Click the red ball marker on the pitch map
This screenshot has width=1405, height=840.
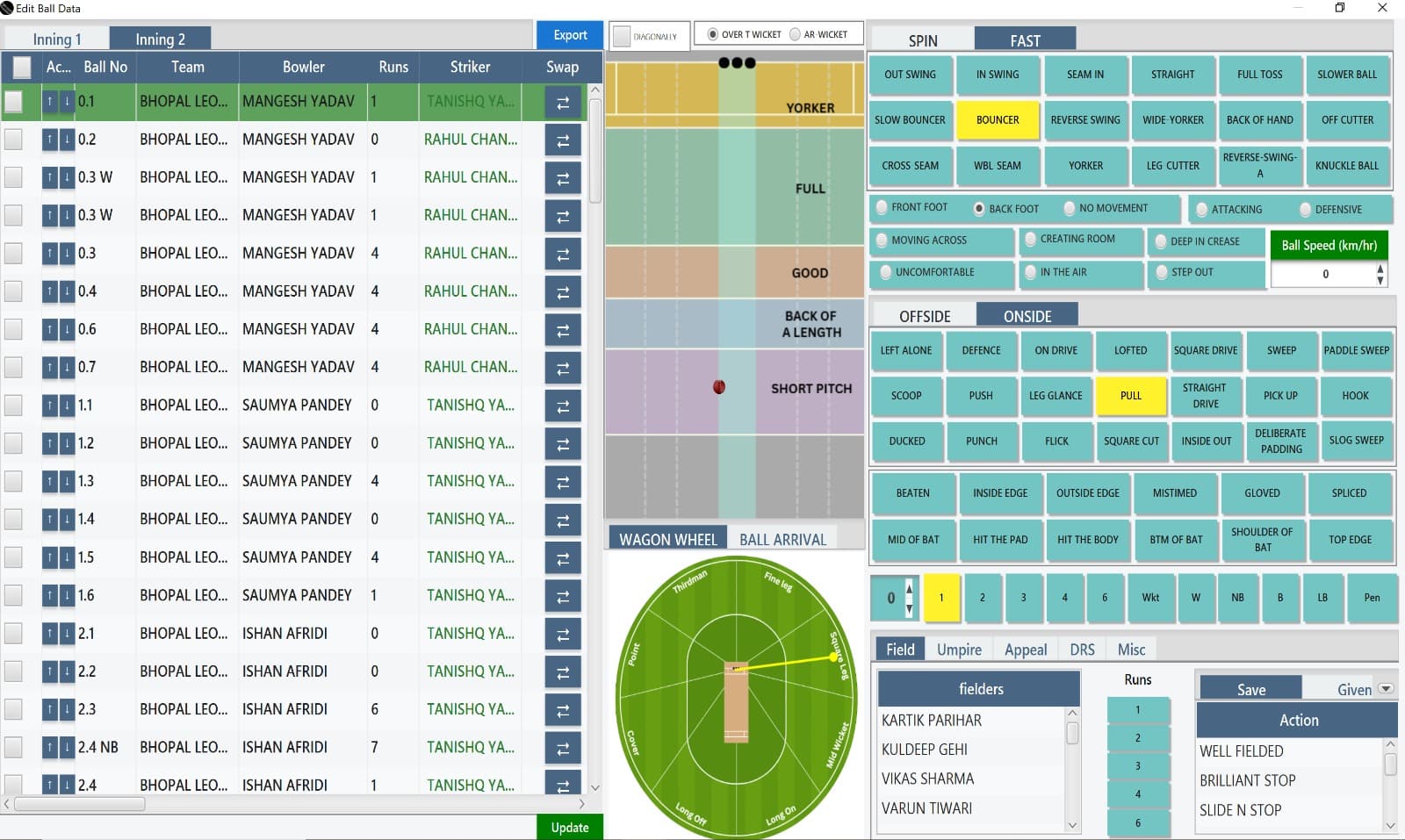(x=719, y=387)
